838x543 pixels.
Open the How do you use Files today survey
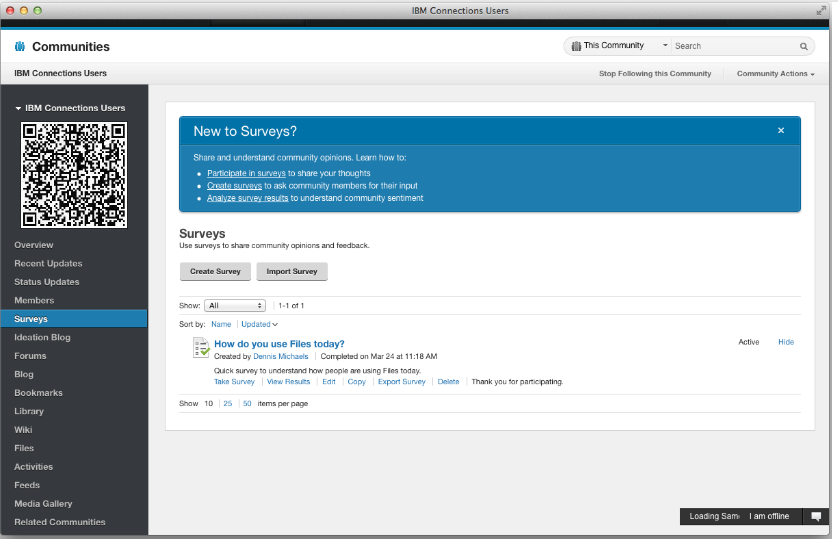click(279, 344)
